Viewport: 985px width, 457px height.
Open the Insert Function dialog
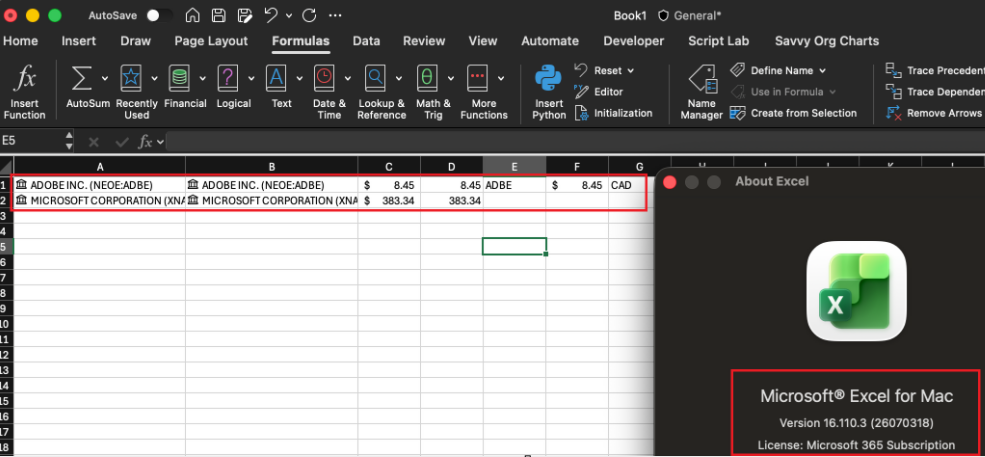point(24,93)
